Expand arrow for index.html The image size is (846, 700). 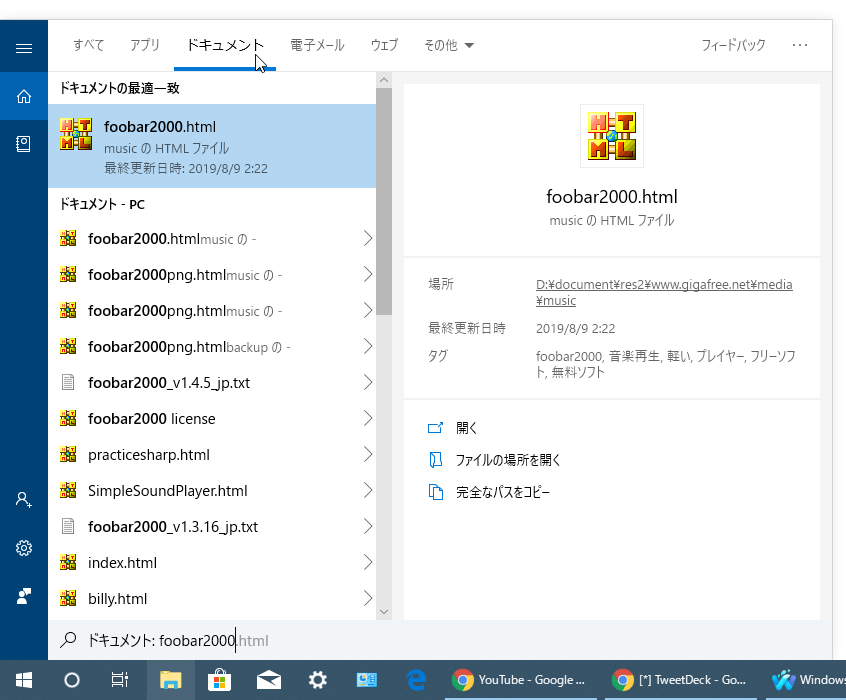pyautogui.click(x=367, y=562)
